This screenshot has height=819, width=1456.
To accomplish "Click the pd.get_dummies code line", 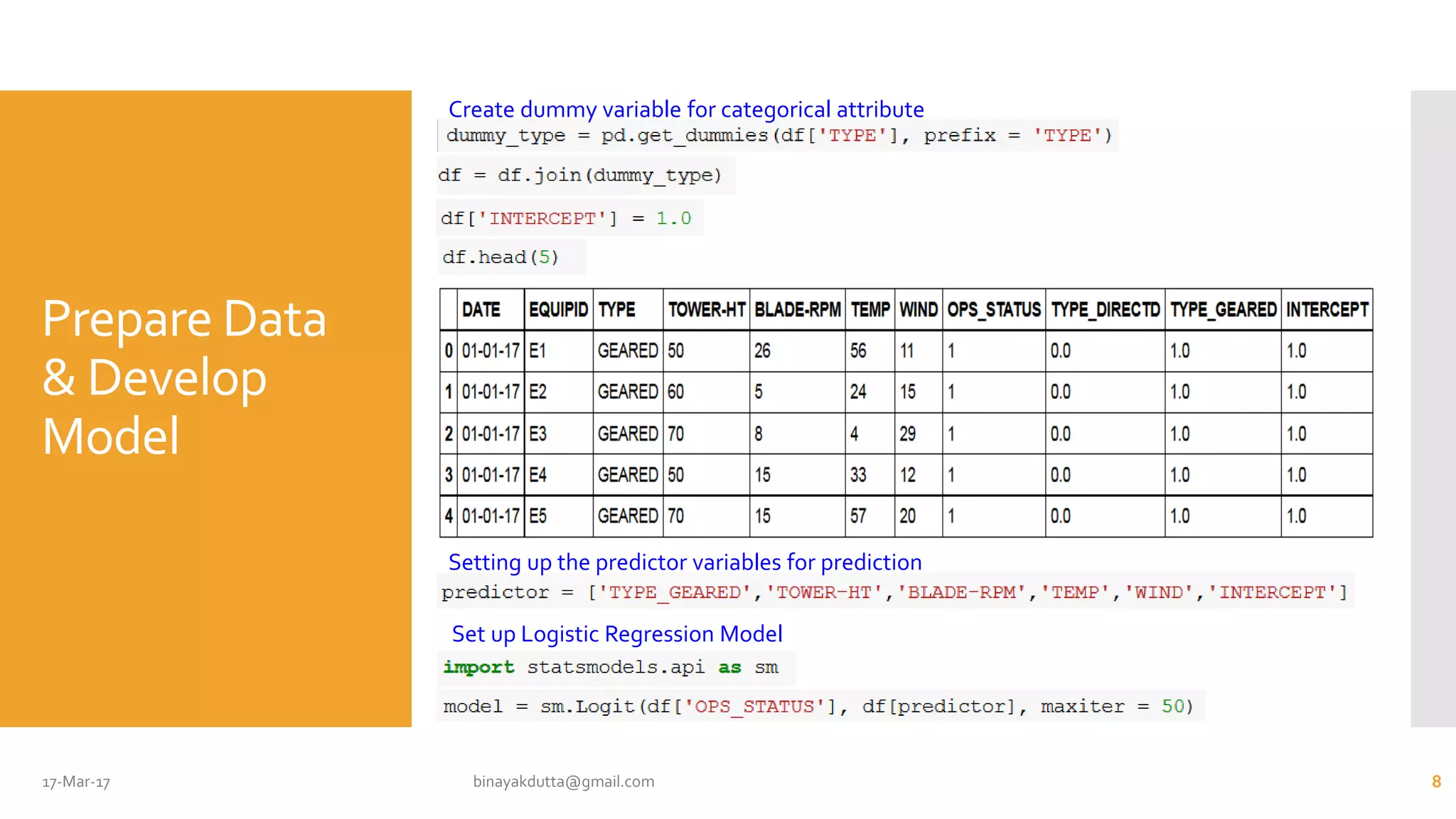I will [778, 136].
